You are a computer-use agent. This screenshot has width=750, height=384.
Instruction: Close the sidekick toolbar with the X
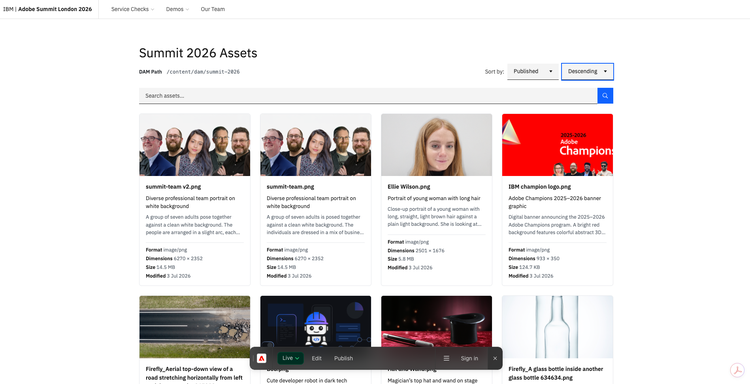(x=495, y=358)
